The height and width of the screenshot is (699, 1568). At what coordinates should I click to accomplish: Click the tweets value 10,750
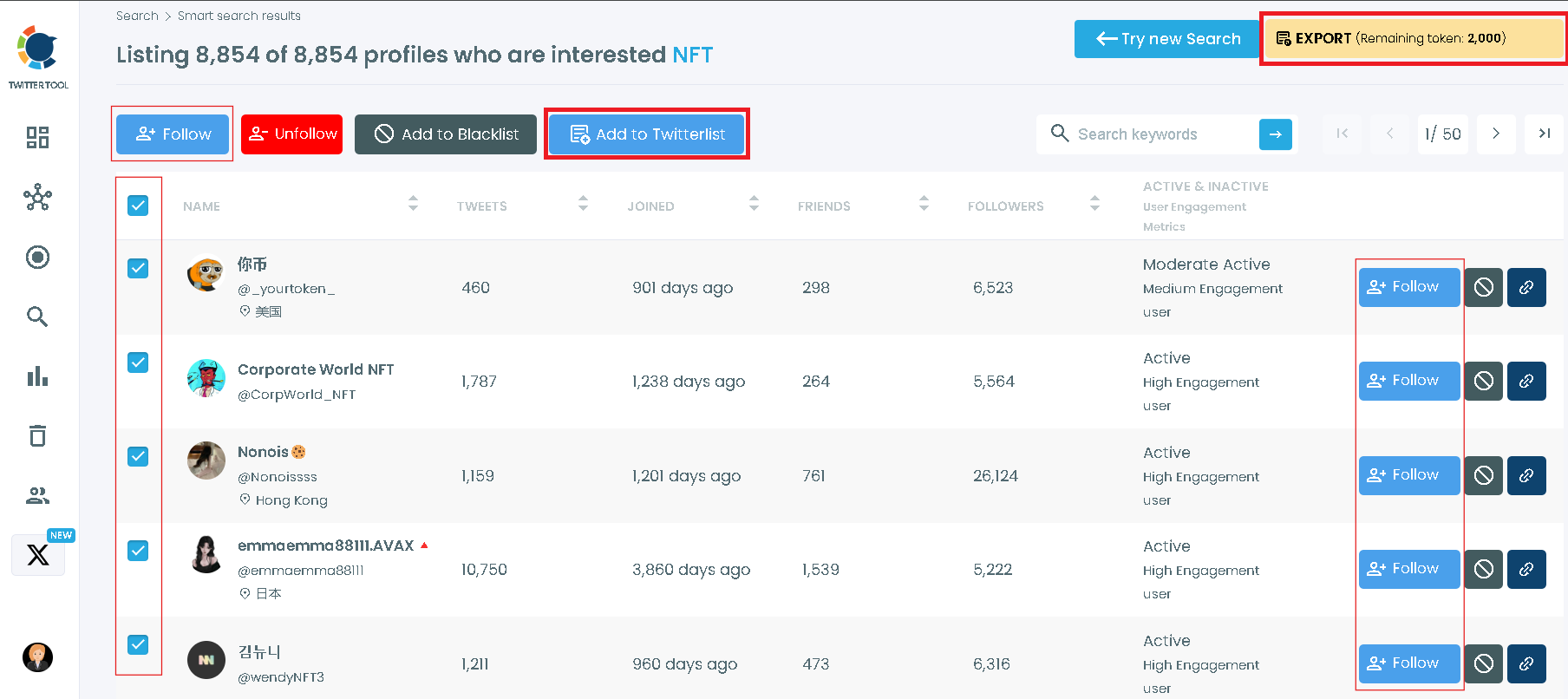click(x=484, y=570)
